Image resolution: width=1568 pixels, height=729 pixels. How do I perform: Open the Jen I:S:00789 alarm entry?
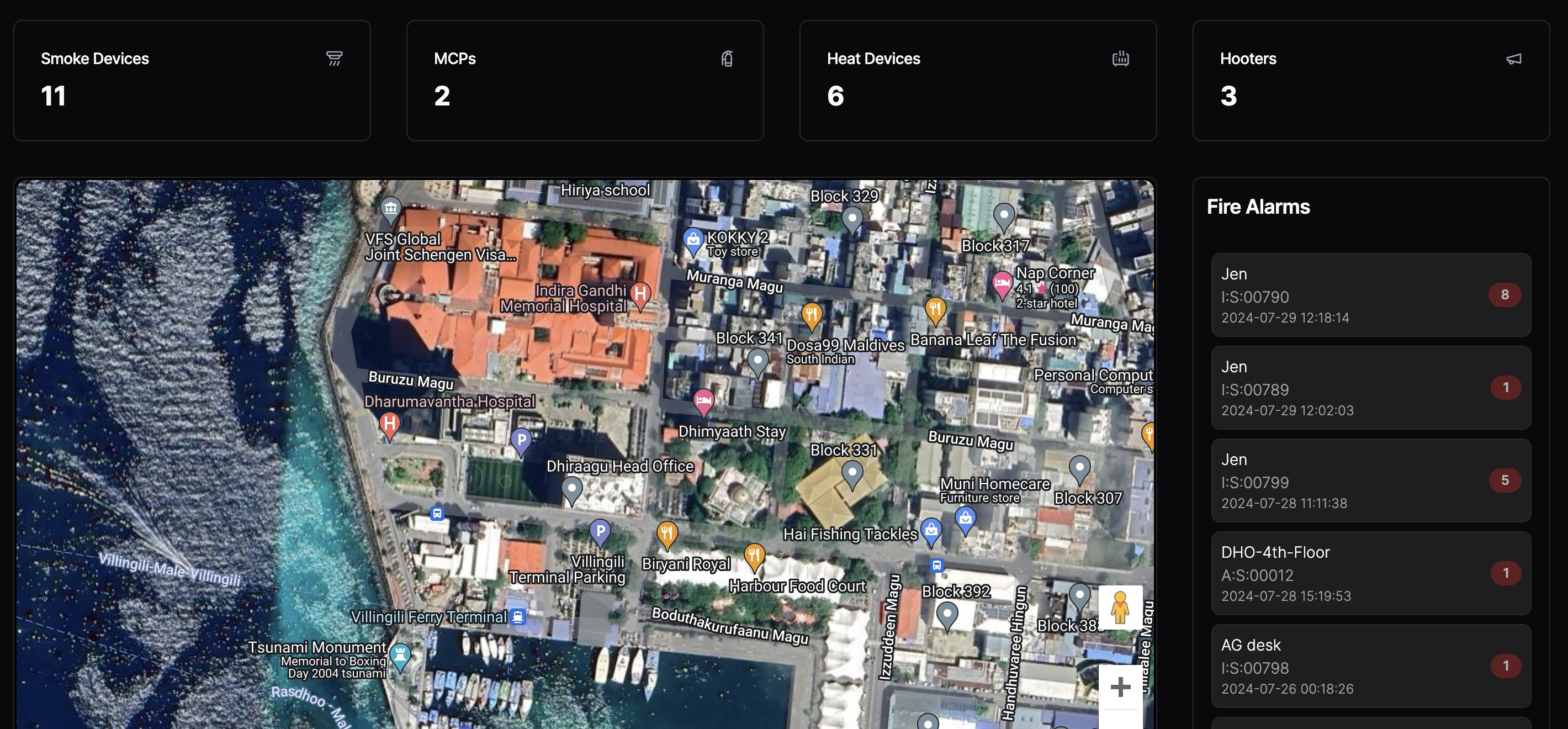1370,388
